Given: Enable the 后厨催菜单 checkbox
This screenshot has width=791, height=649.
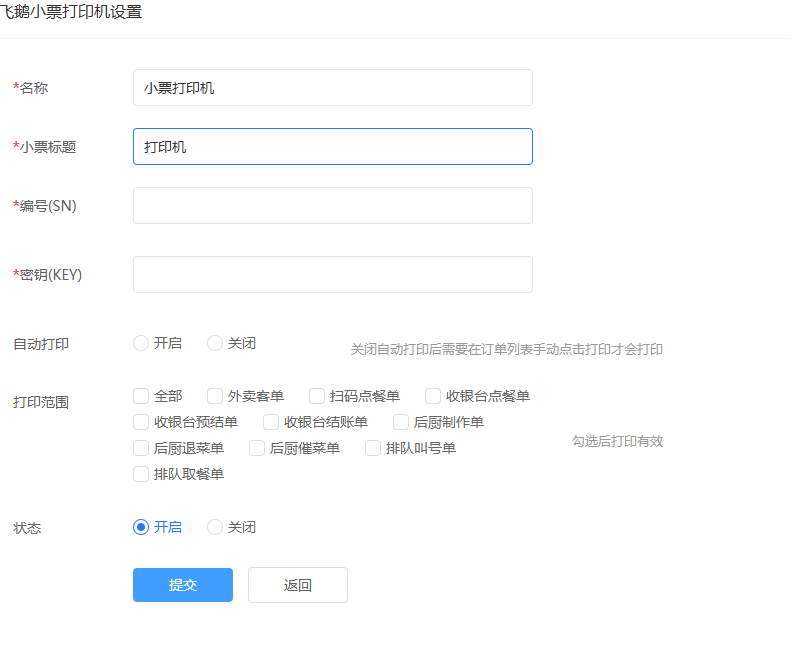Looking at the screenshot, I should [257, 448].
